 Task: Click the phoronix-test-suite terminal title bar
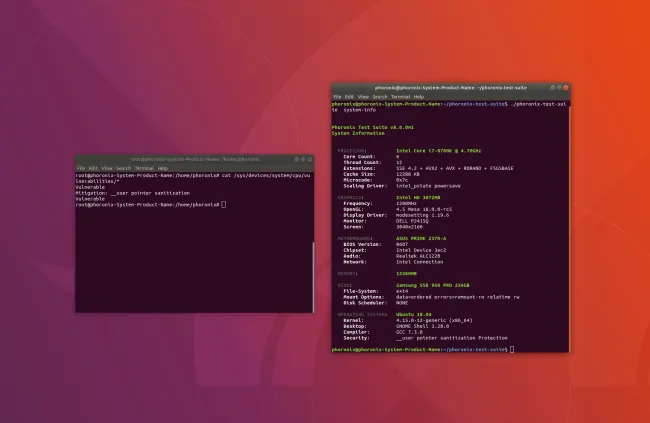(451, 88)
